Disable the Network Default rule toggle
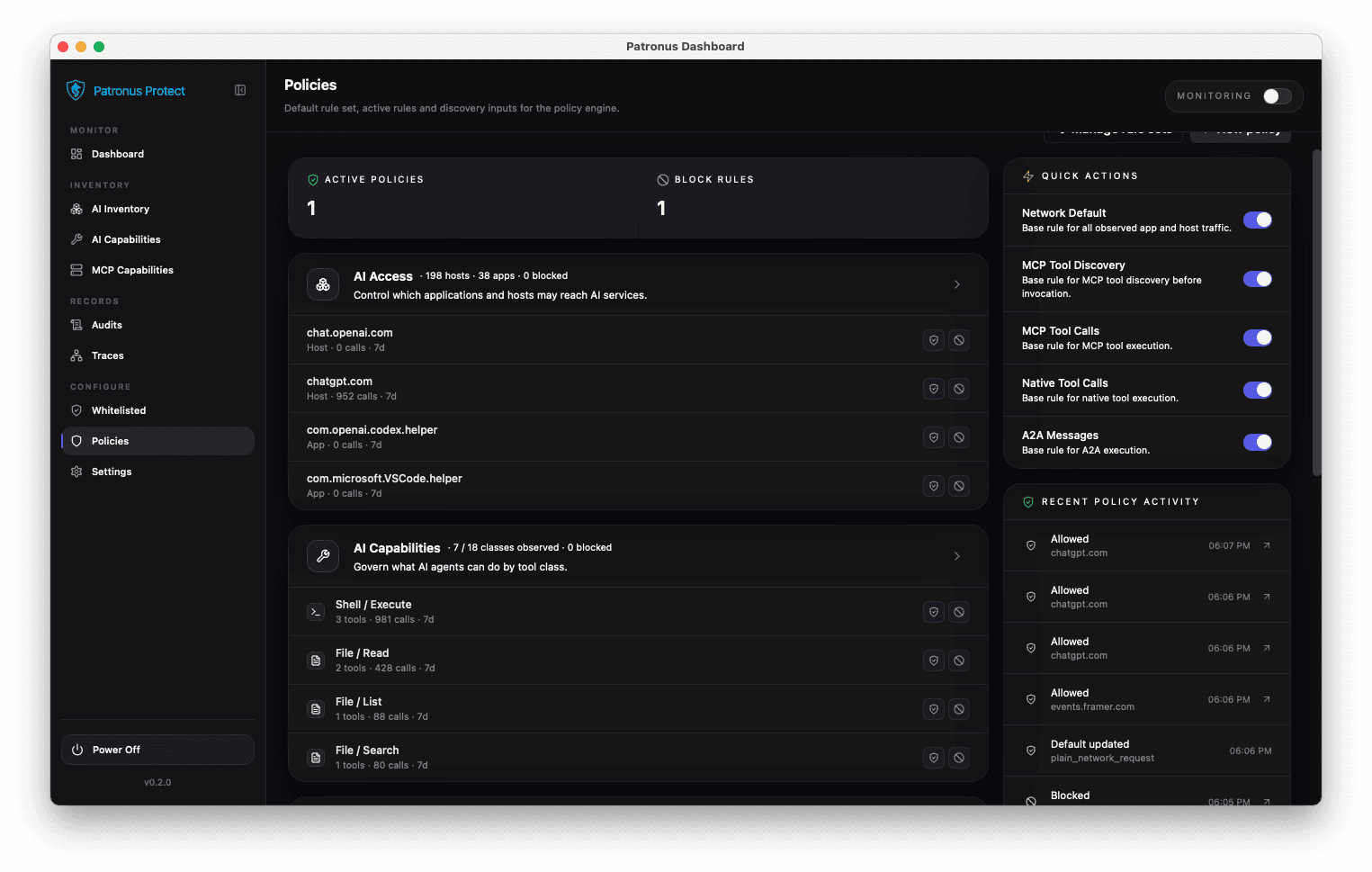This screenshot has height=872, width=1372. point(1258,220)
